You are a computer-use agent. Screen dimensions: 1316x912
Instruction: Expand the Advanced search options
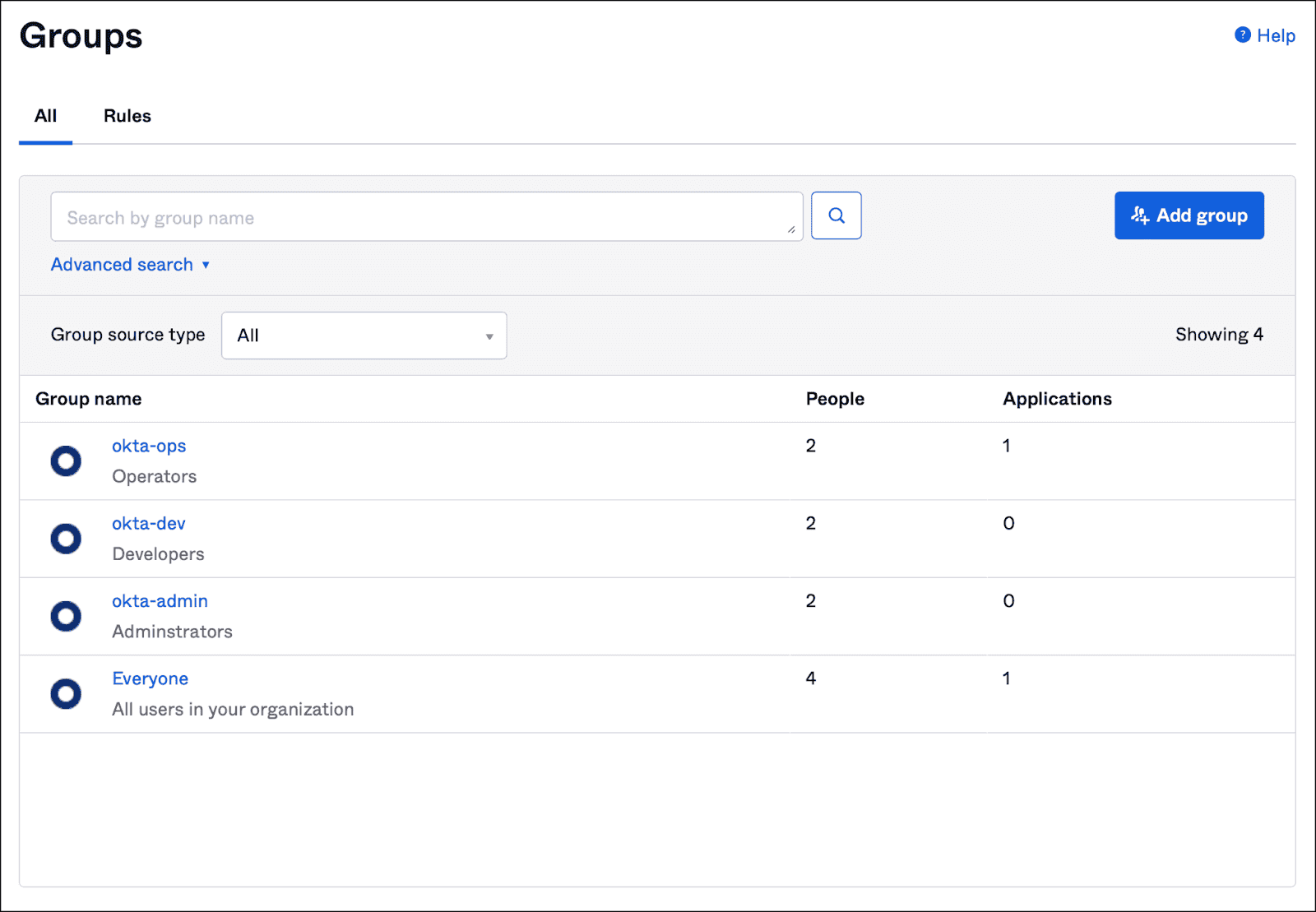(x=130, y=265)
